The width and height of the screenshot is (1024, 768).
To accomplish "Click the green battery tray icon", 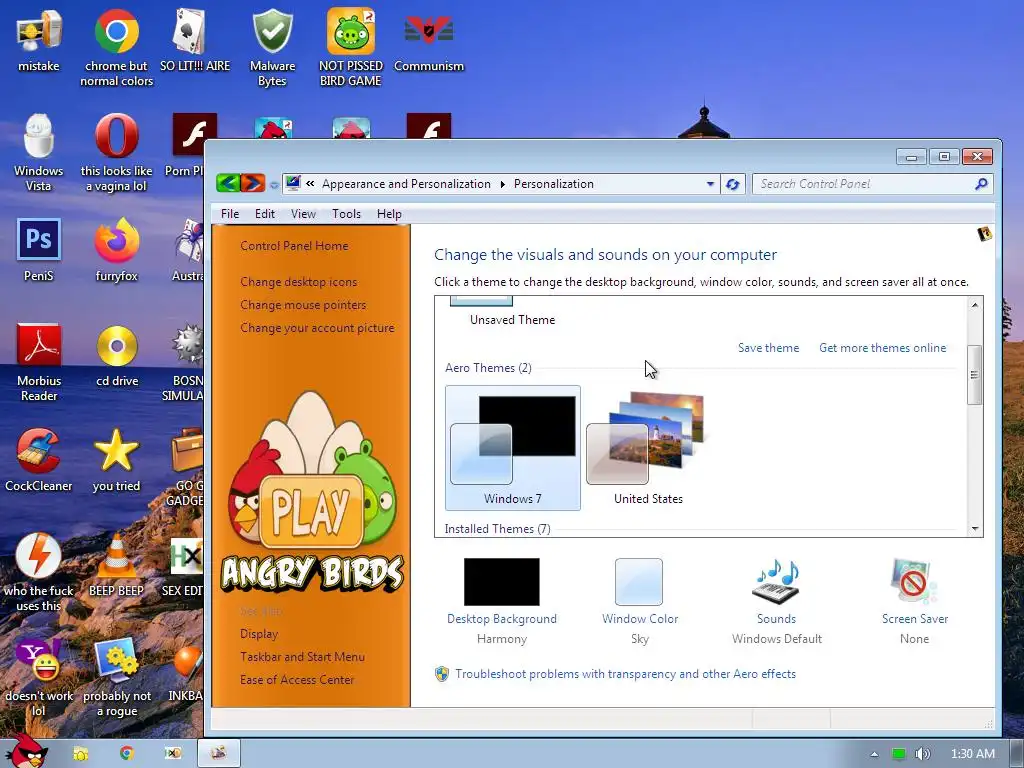I will pyautogui.click(x=899, y=754).
